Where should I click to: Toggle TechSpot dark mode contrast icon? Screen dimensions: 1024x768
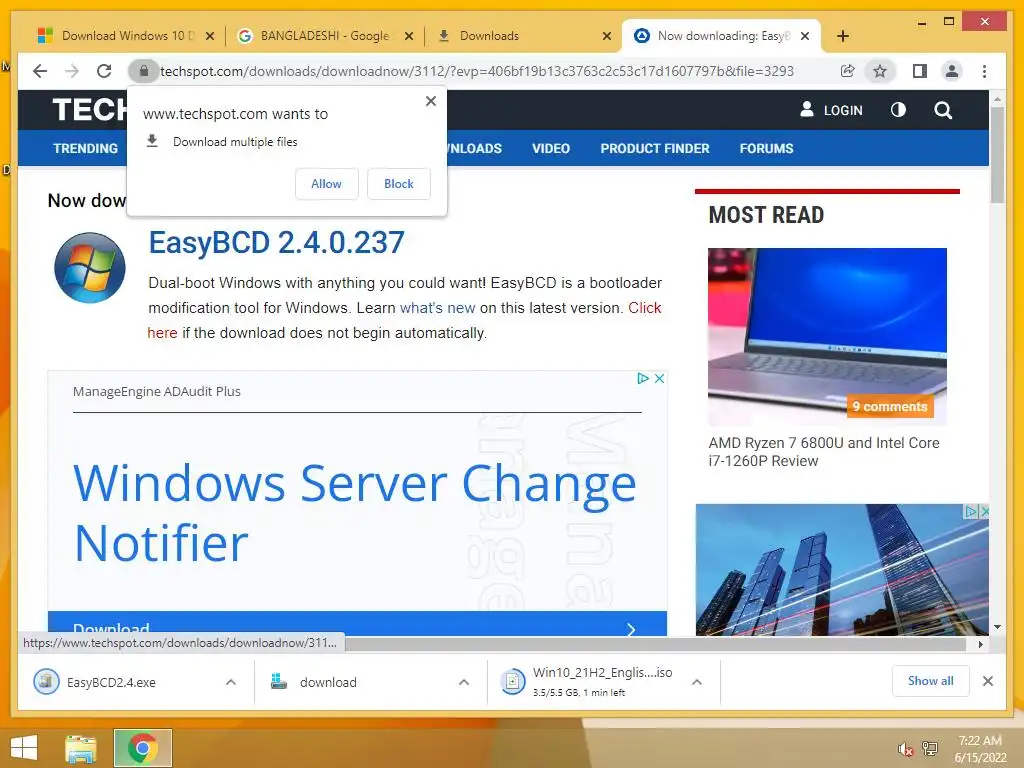(x=898, y=110)
